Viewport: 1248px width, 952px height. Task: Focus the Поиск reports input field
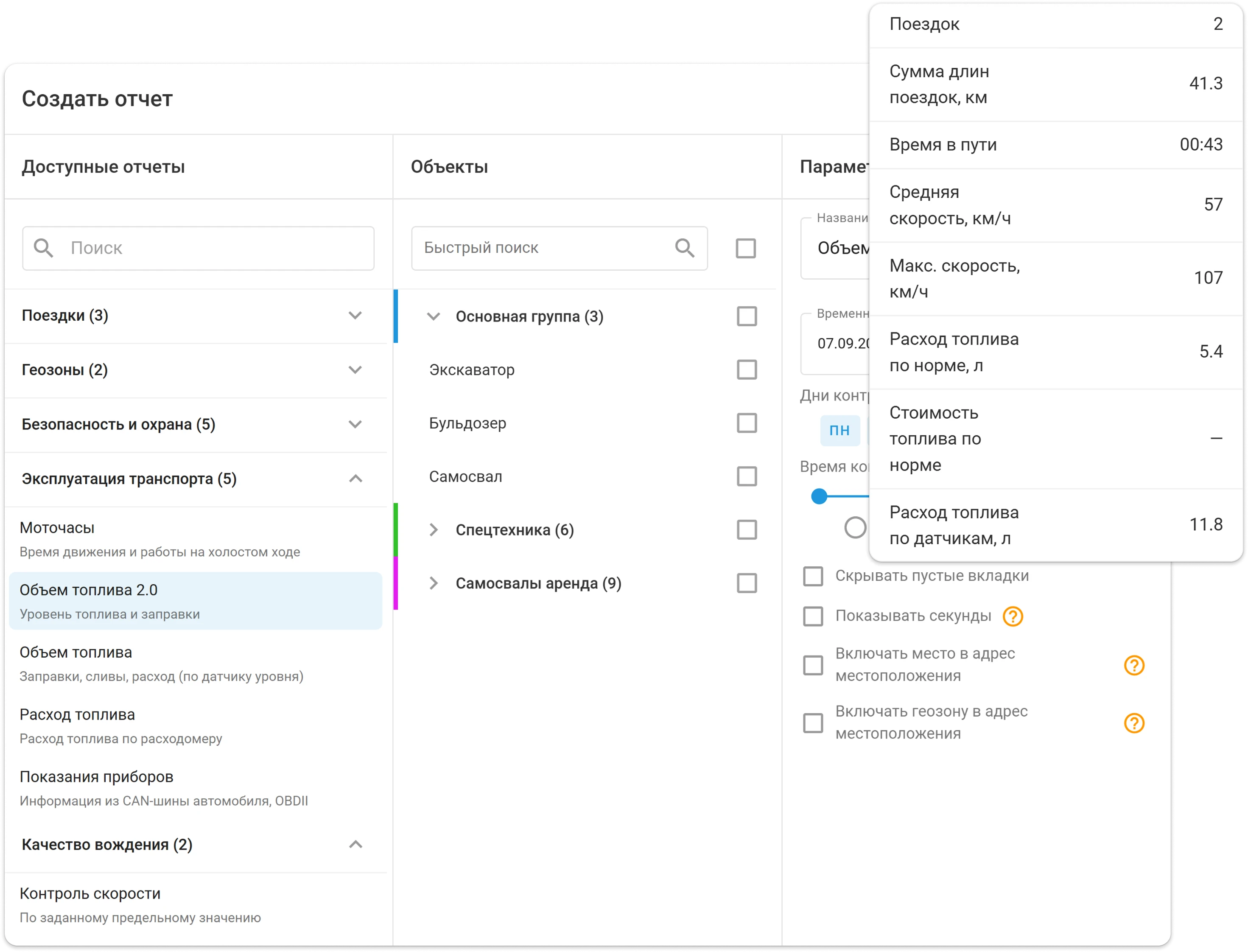198,248
